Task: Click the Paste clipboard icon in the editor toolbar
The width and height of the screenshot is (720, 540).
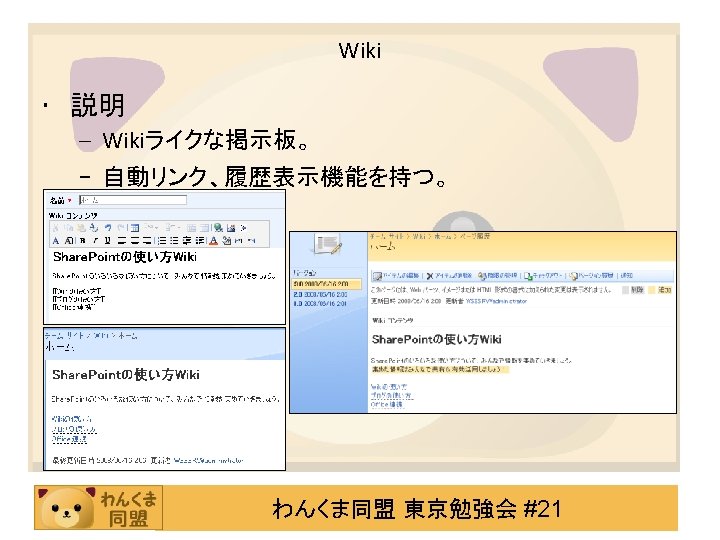Action: 82,228
